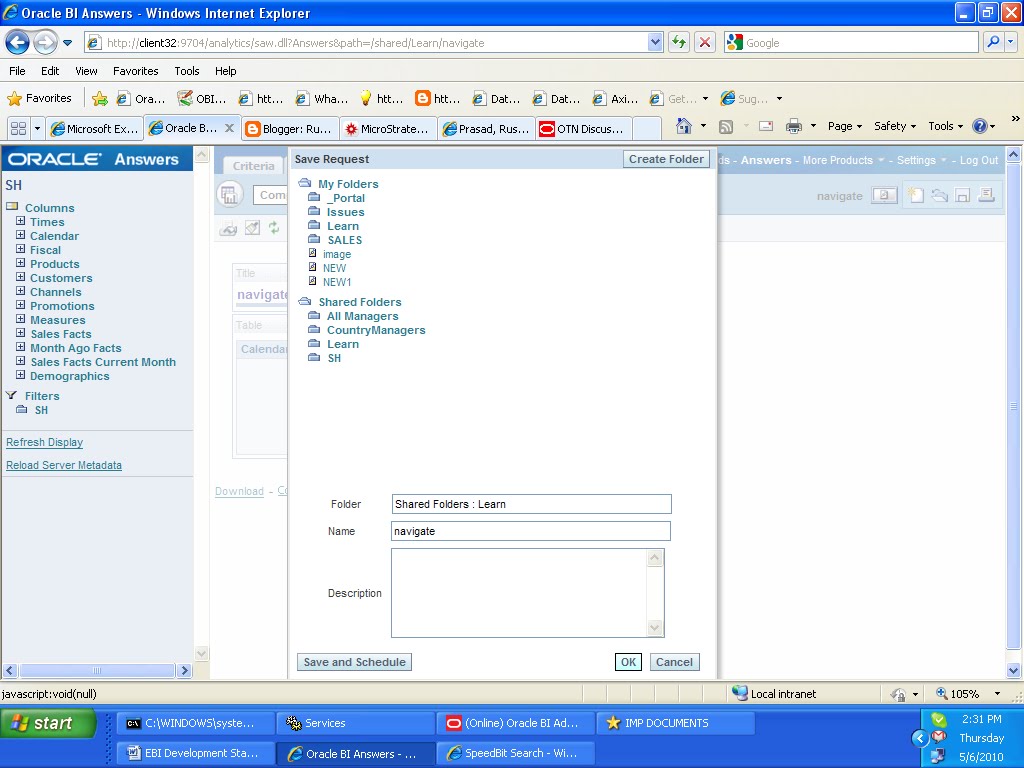The image size is (1024, 768).
Task: Click the Columns folder icon in sidebar
Action: pos(12,207)
